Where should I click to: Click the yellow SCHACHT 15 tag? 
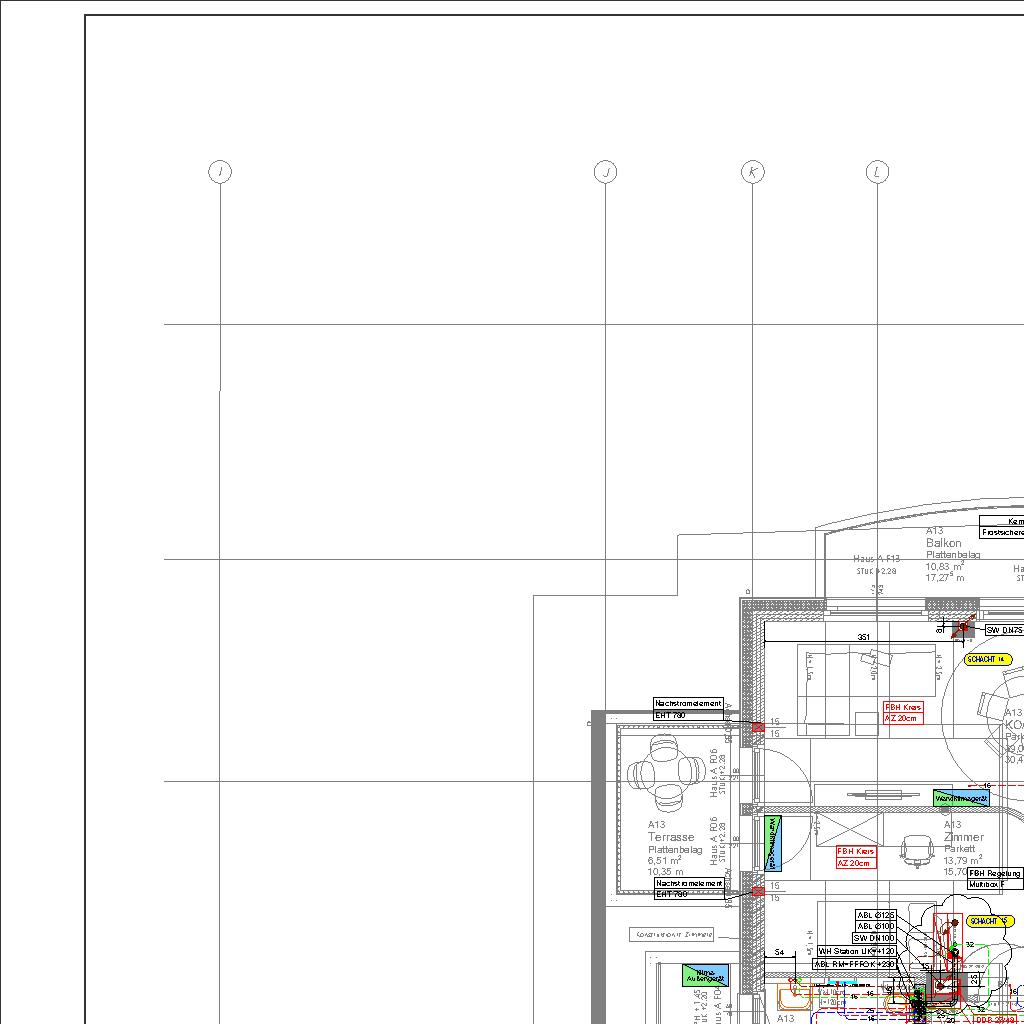tap(990, 921)
